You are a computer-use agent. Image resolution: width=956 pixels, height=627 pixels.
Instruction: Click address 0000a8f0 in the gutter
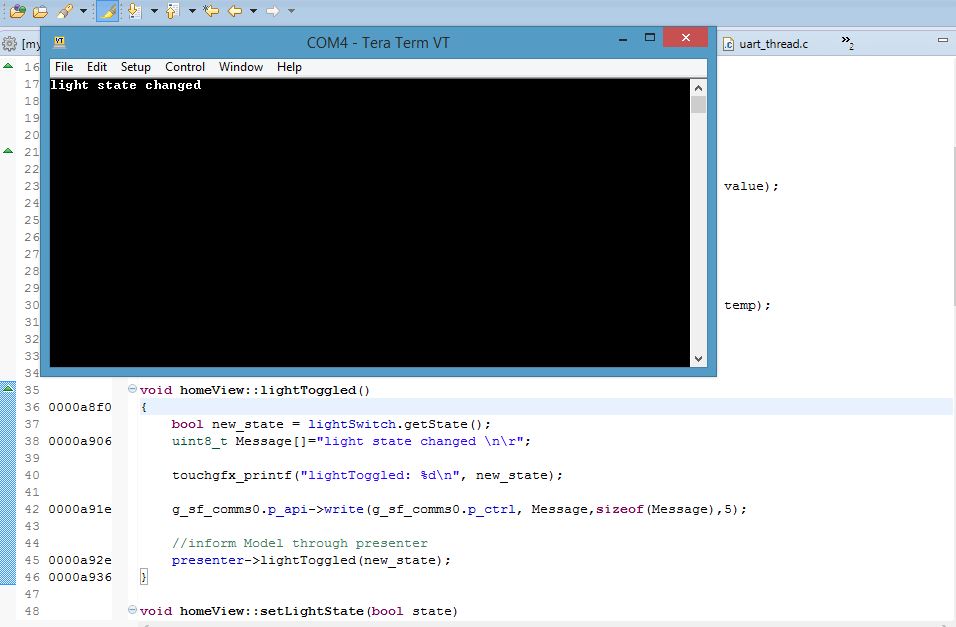(80, 407)
